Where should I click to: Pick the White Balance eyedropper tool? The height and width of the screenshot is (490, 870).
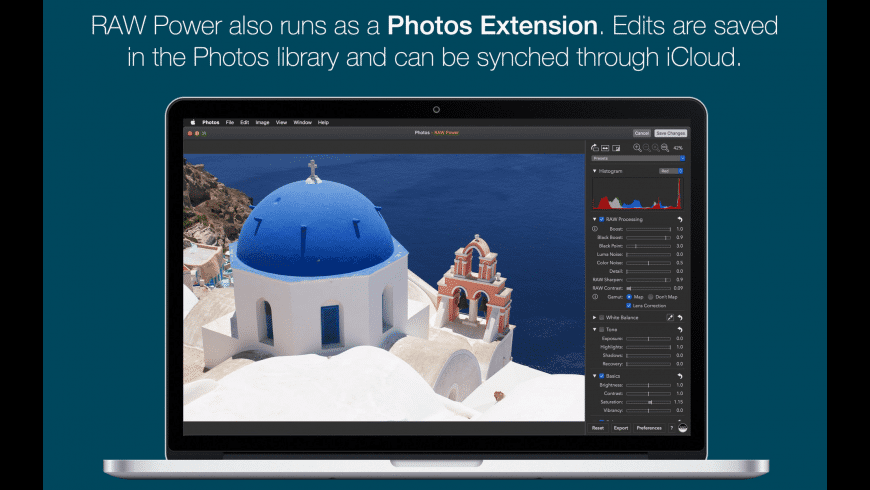pos(670,317)
